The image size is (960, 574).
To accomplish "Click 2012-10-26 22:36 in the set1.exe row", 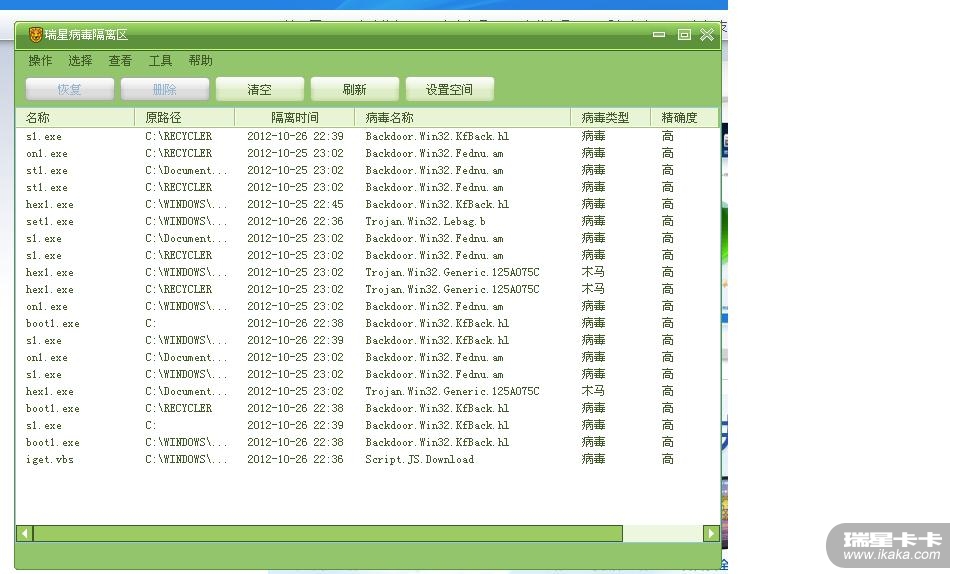I will pos(295,222).
